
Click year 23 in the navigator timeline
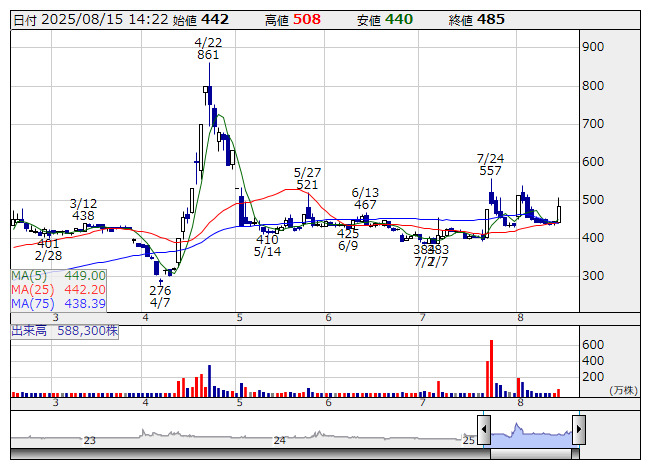click(89, 440)
